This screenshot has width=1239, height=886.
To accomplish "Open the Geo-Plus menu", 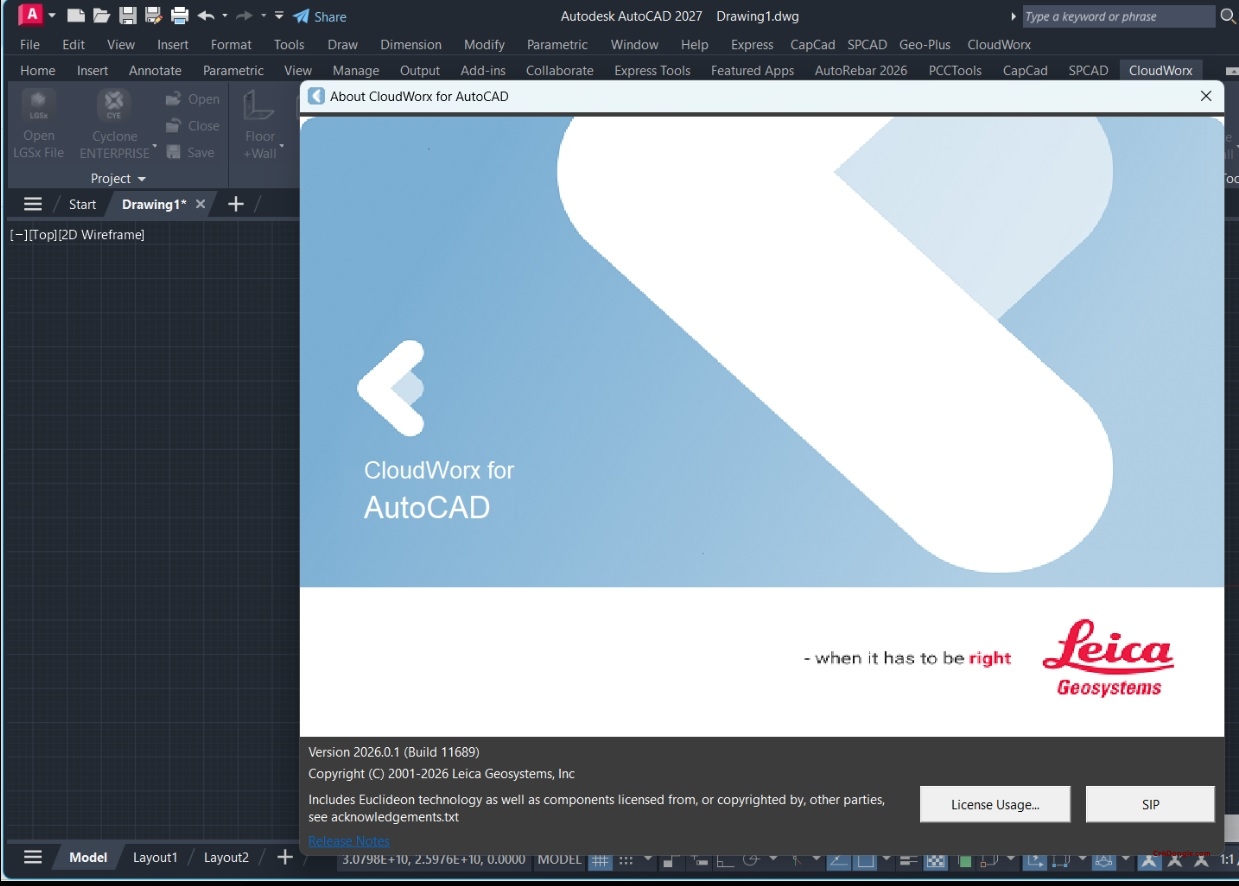I will 925,44.
